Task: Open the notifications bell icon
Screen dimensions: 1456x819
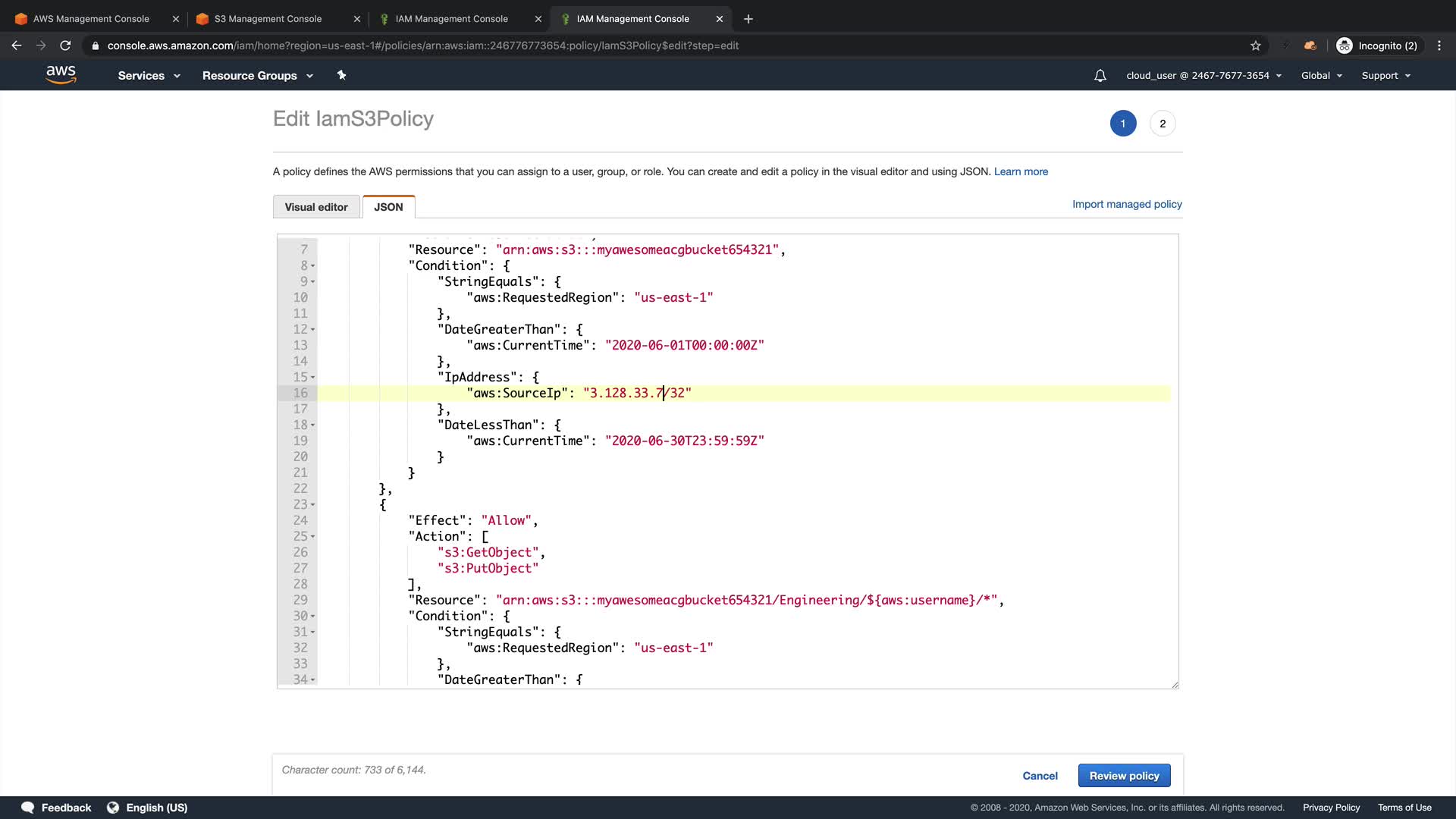Action: click(1100, 76)
